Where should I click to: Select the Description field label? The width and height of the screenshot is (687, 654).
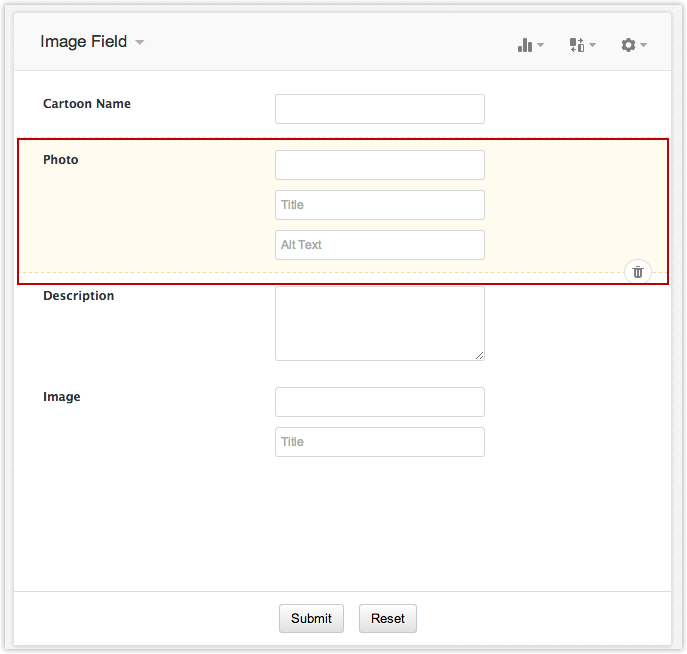tap(79, 296)
